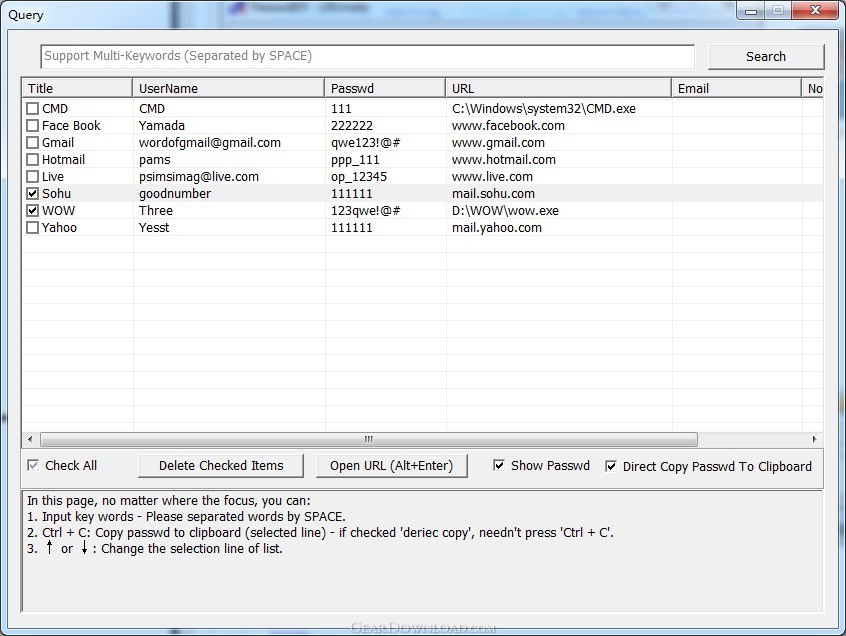Select username wordofgmail@gmail.com
846x636 pixels.
pyautogui.click(x=210, y=142)
